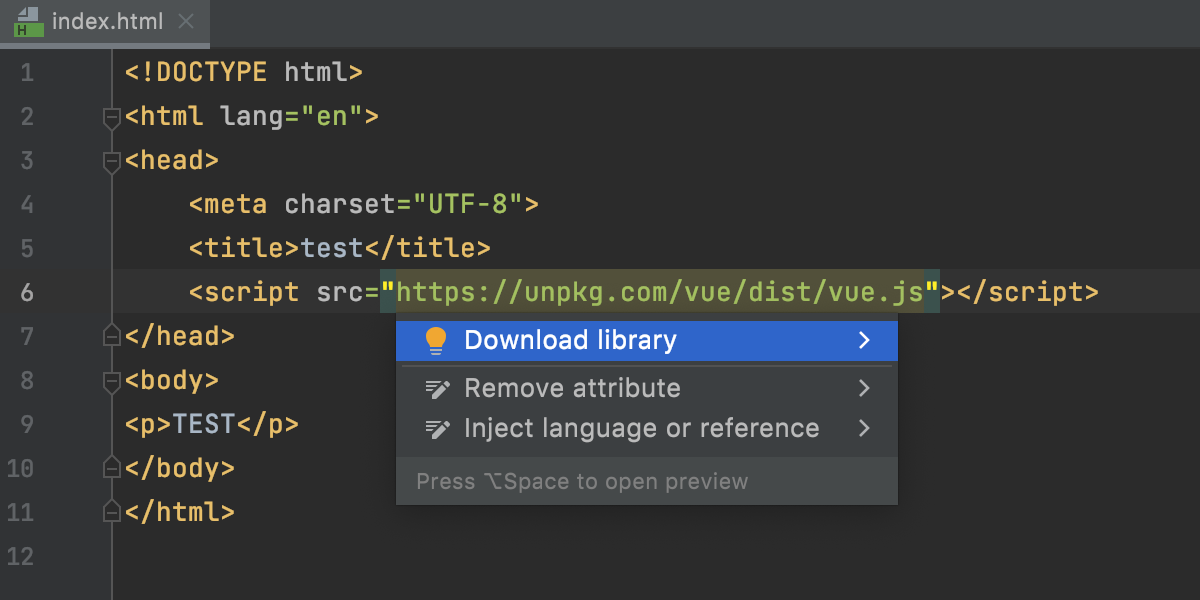Choose Remove attribute from the popup menu

pos(572,388)
